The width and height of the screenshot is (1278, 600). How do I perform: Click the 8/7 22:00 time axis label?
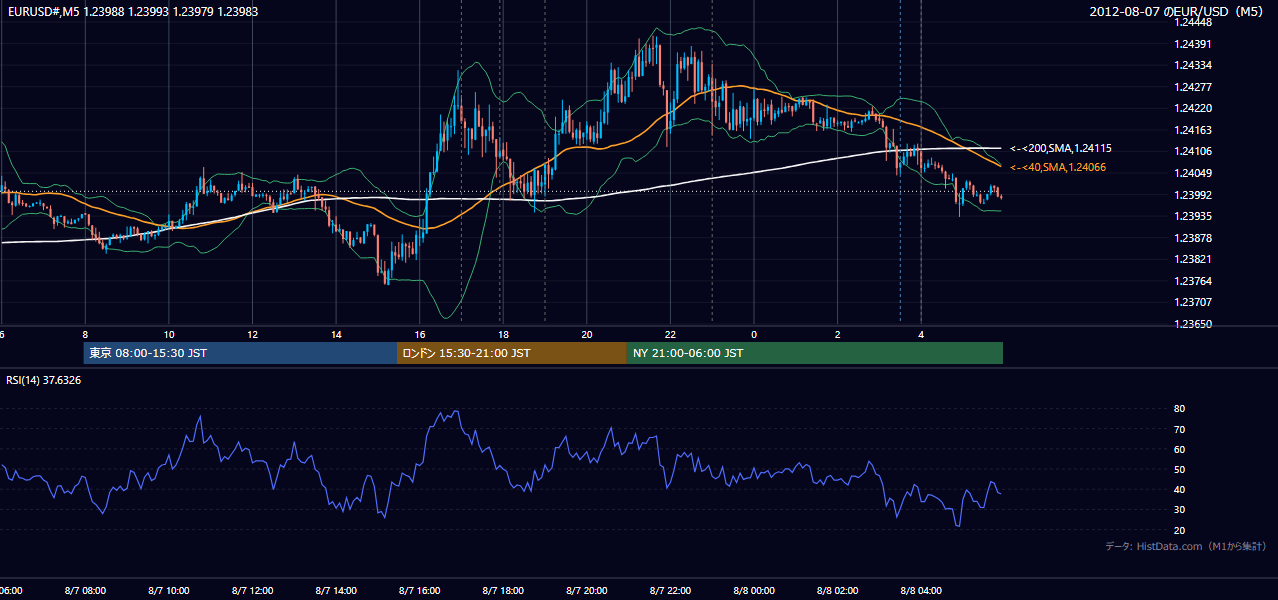pos(670,591)
